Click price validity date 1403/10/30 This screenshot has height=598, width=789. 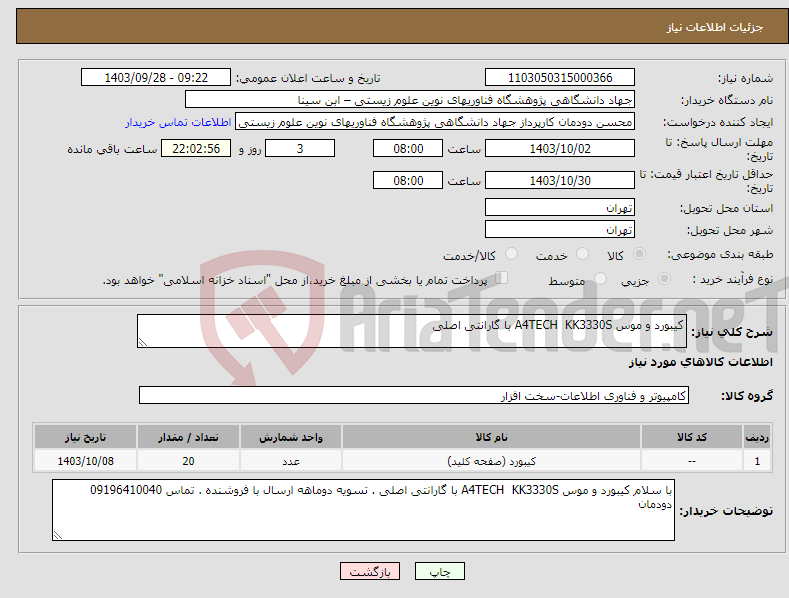point(560,180)
